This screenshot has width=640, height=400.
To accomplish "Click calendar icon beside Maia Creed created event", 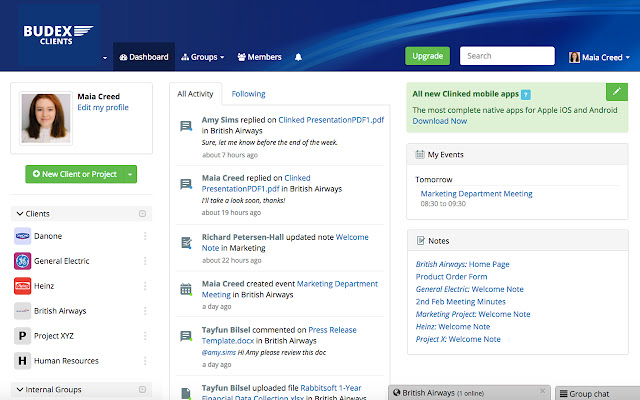I will 186,289.
